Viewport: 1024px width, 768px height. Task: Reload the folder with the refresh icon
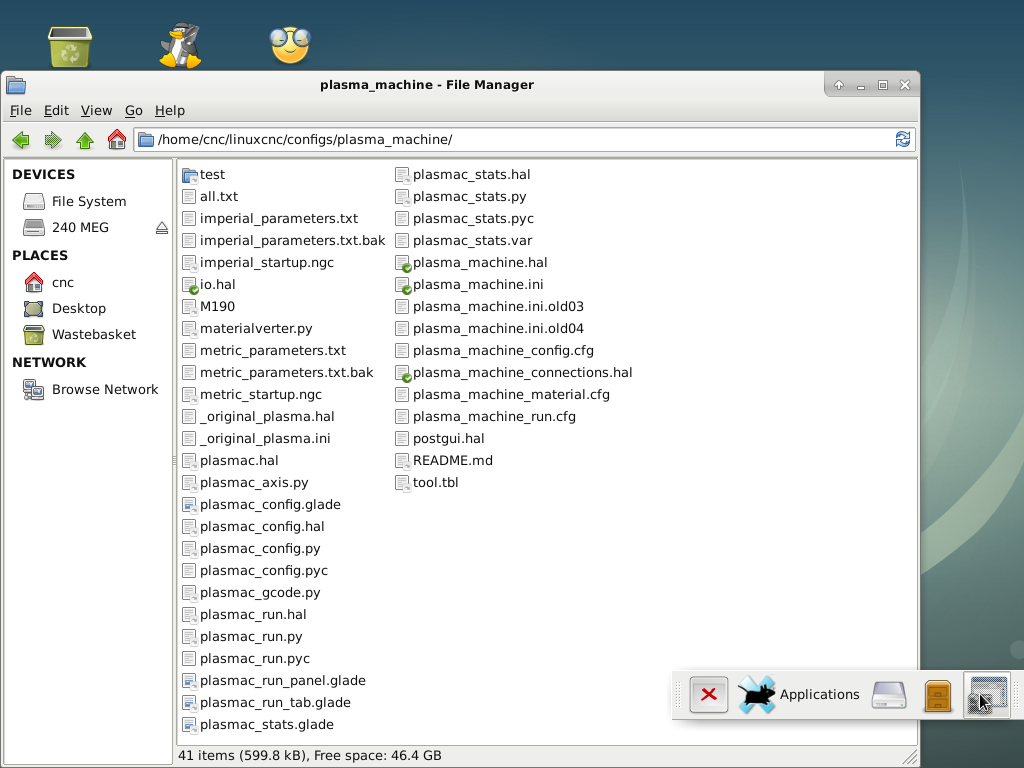pos(903,139)
